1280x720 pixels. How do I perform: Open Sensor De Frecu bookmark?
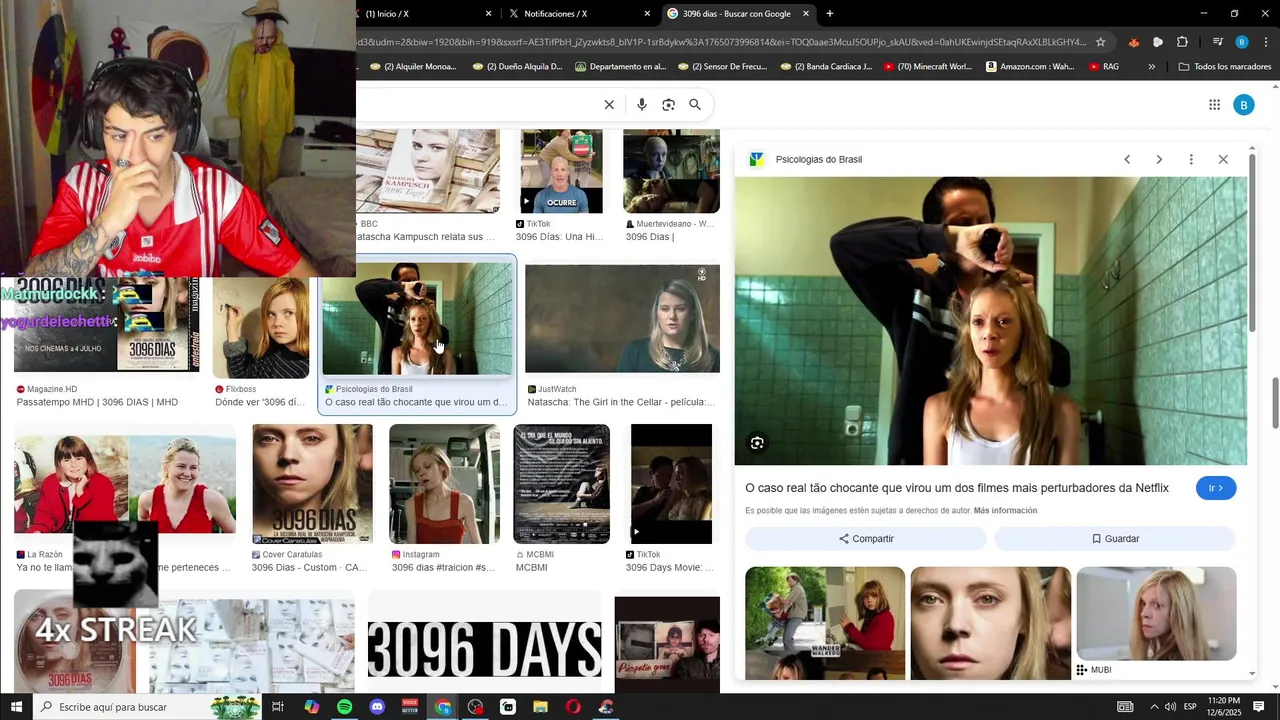pyautogui.click(x=722, y=67)
